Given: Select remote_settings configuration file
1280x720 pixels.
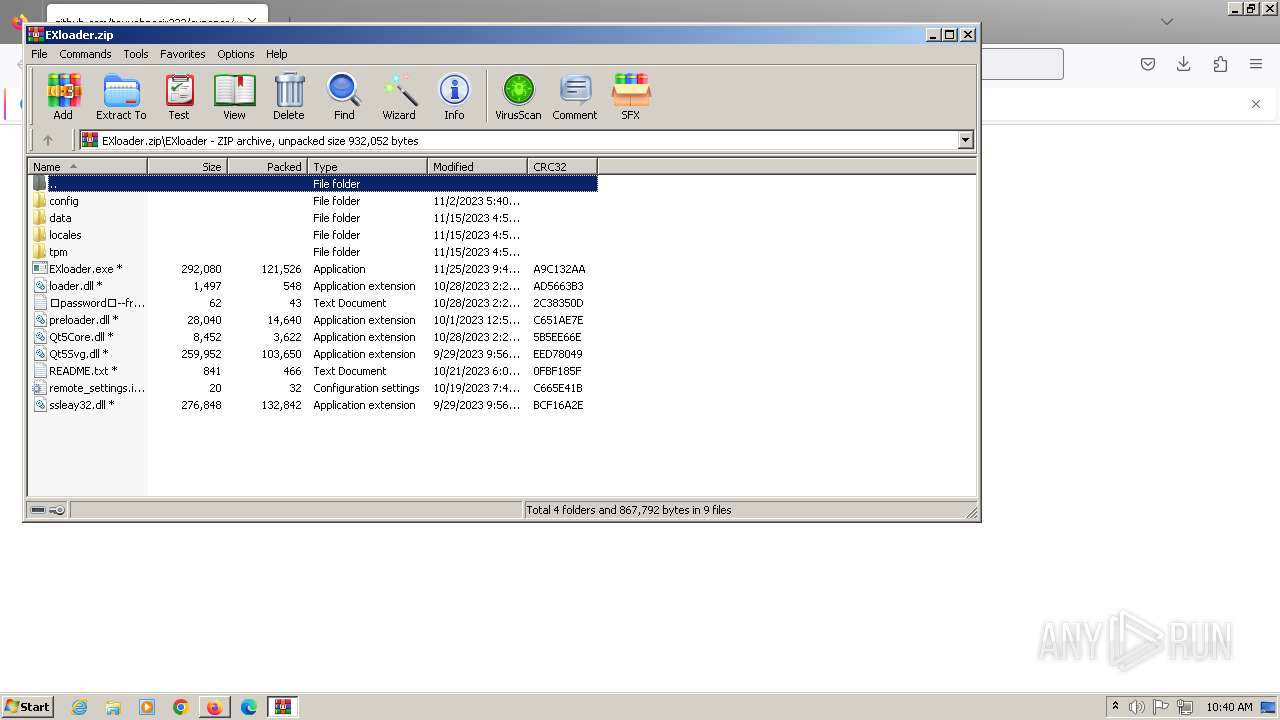Looking at the screenshot, I should 313,388.
